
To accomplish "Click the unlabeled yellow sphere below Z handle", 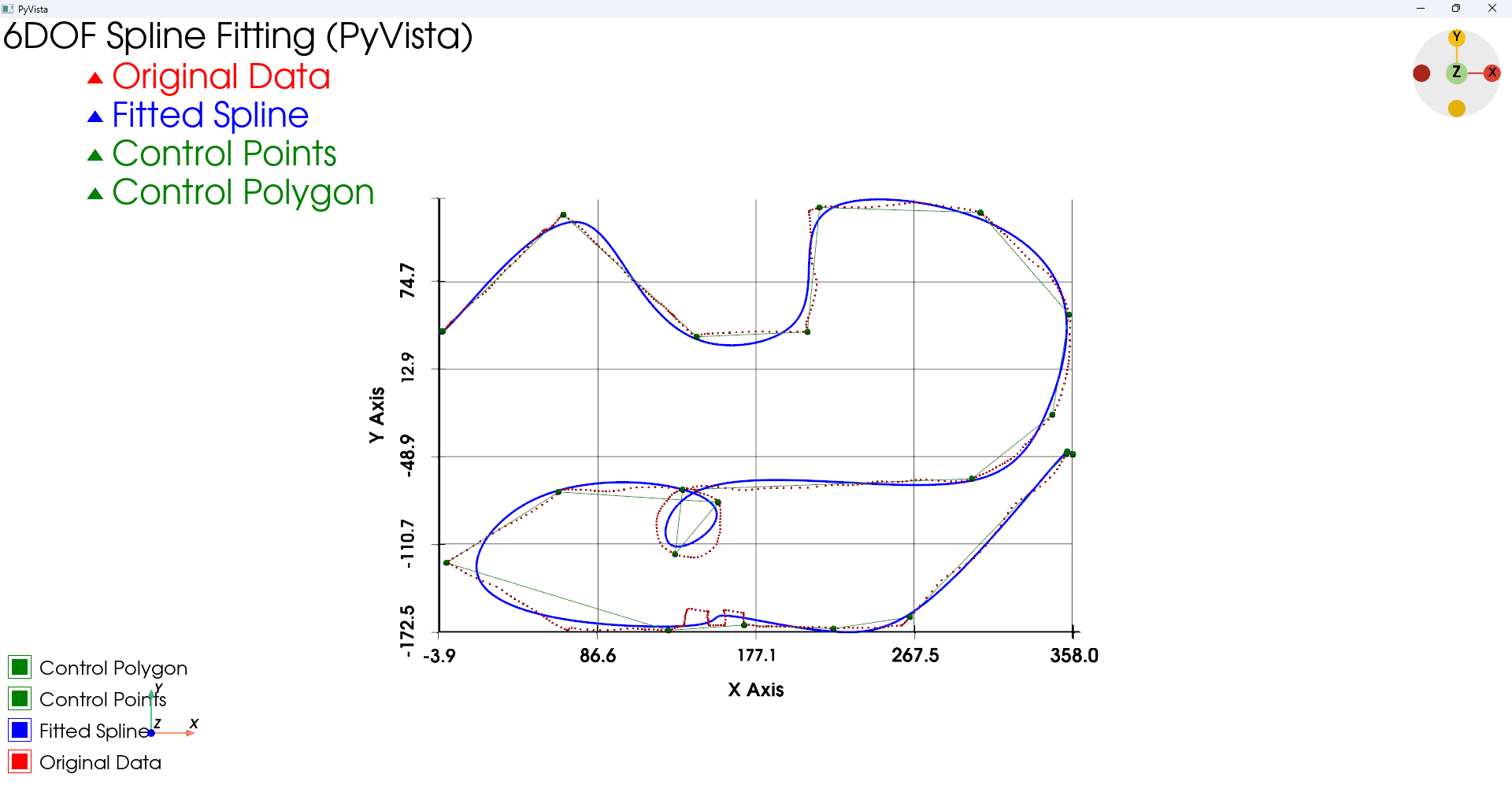I will click(1457, 109).
